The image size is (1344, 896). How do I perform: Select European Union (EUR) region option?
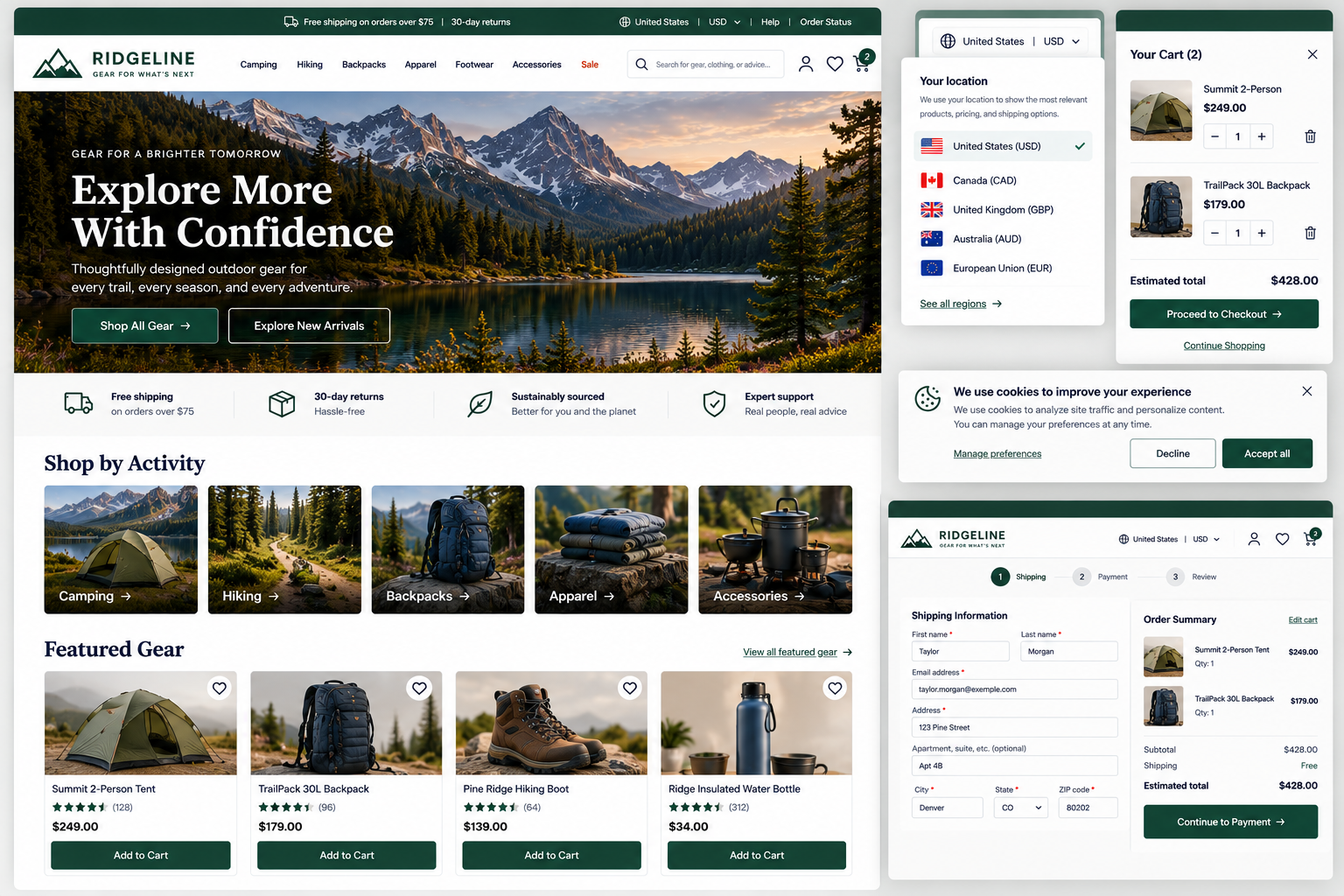[1003, 269]
